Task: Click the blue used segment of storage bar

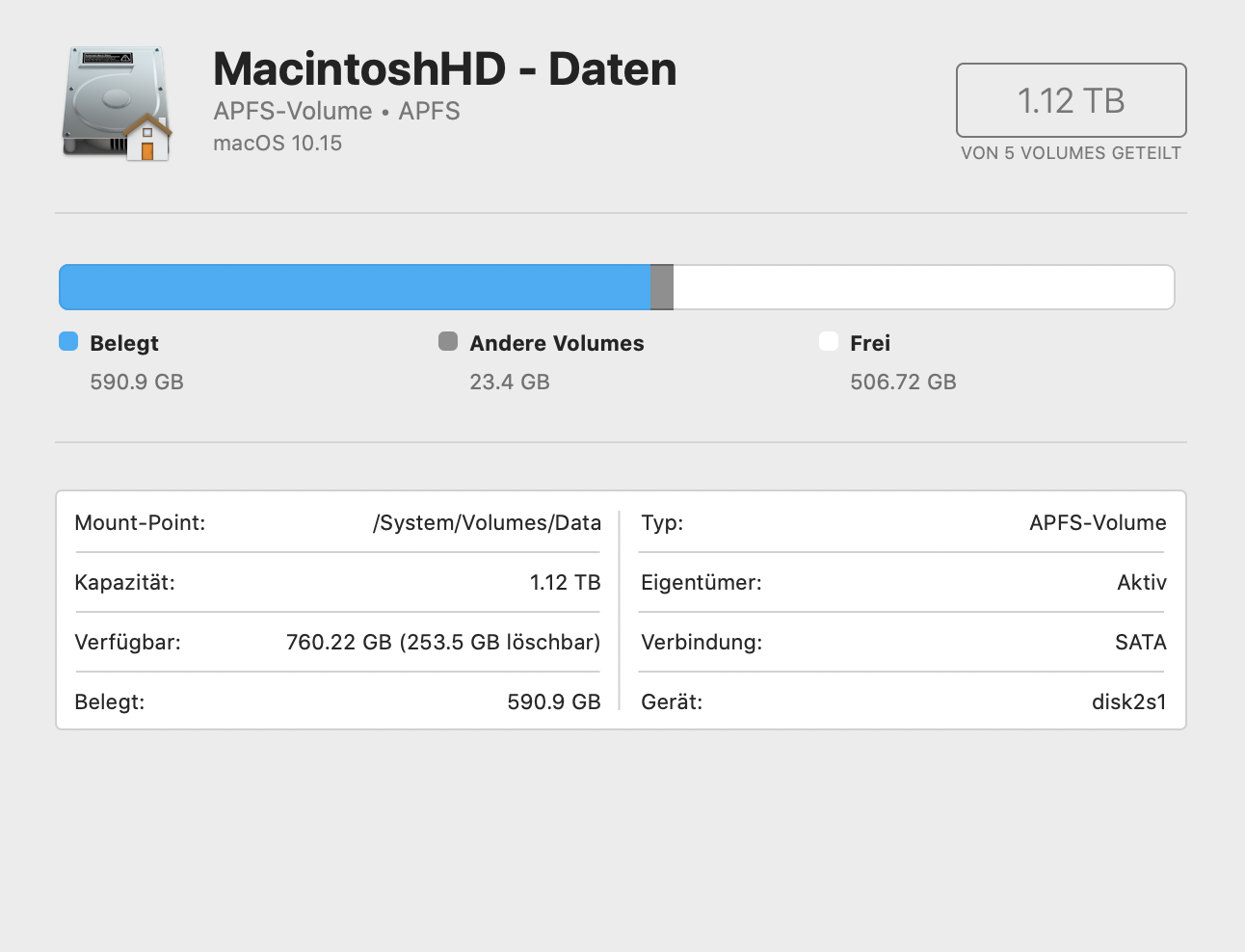Action: pyautogui.click(x=355, y=287)
